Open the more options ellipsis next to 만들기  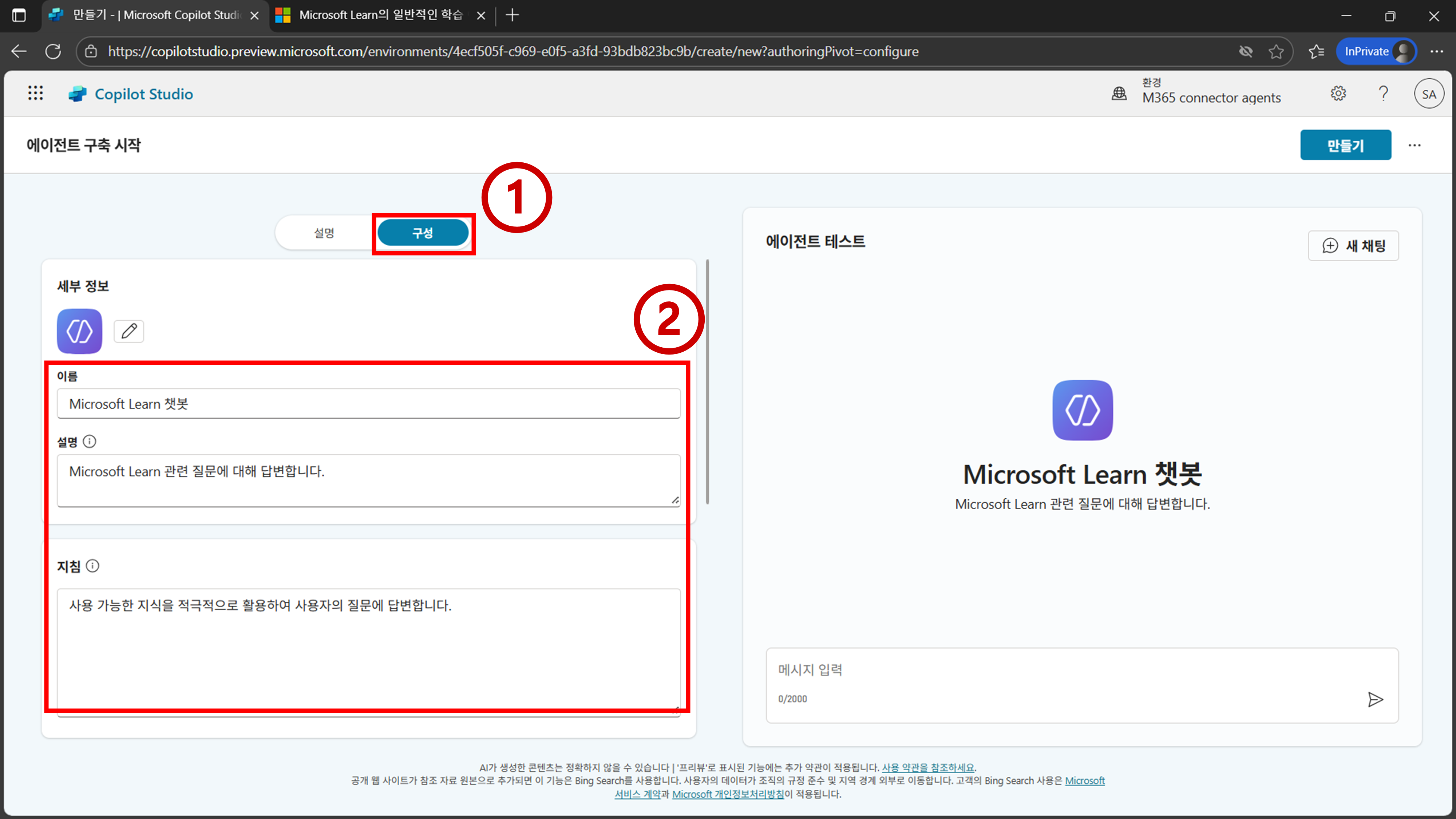coord(1414,145)
